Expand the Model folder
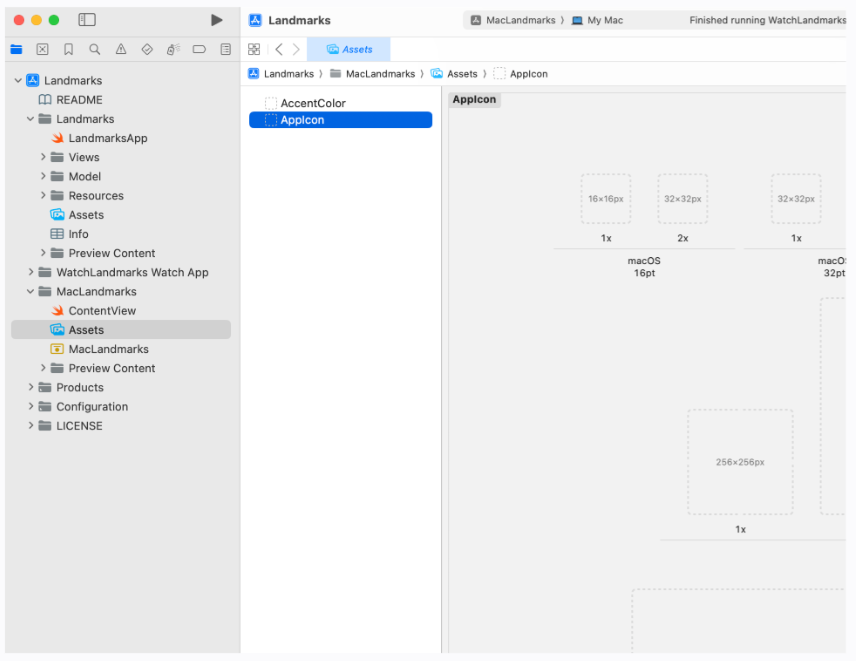856x661 pixels. click(x=43, y=176)
